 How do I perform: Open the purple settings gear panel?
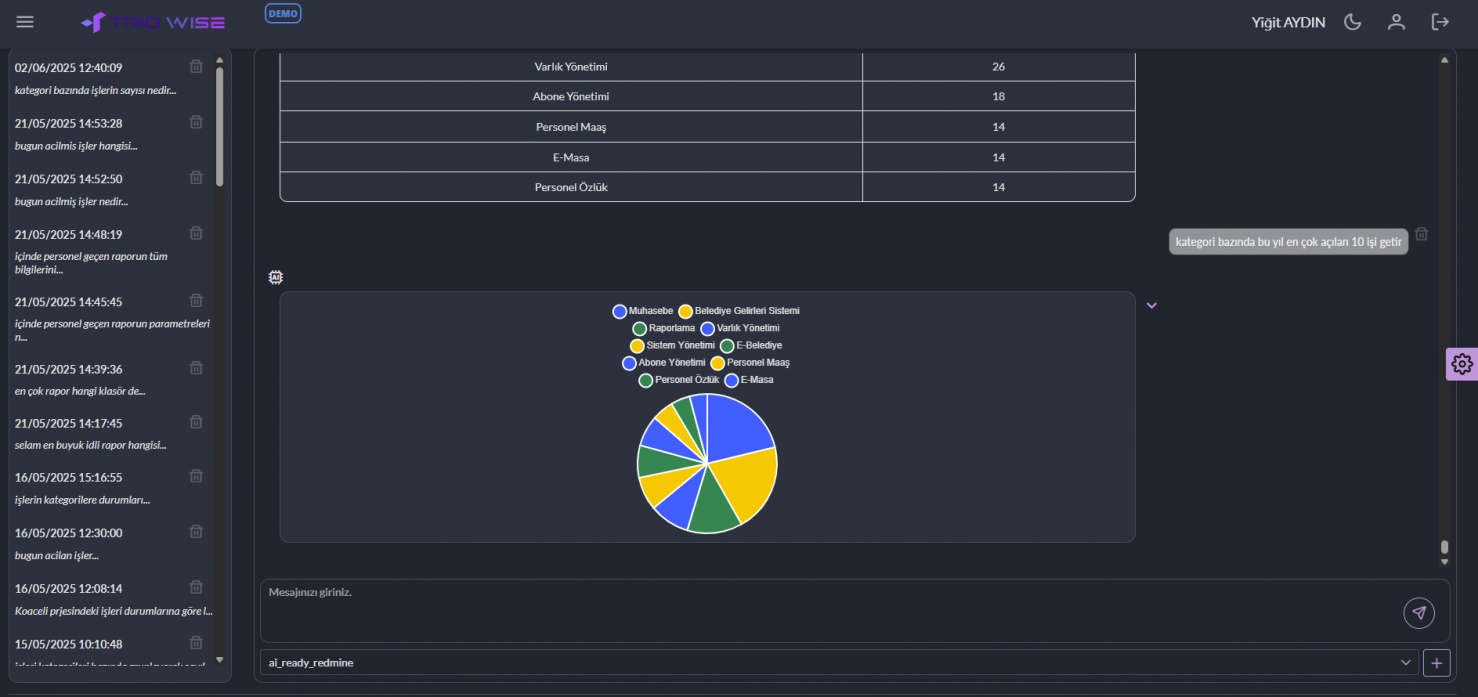pos(1461,364)
